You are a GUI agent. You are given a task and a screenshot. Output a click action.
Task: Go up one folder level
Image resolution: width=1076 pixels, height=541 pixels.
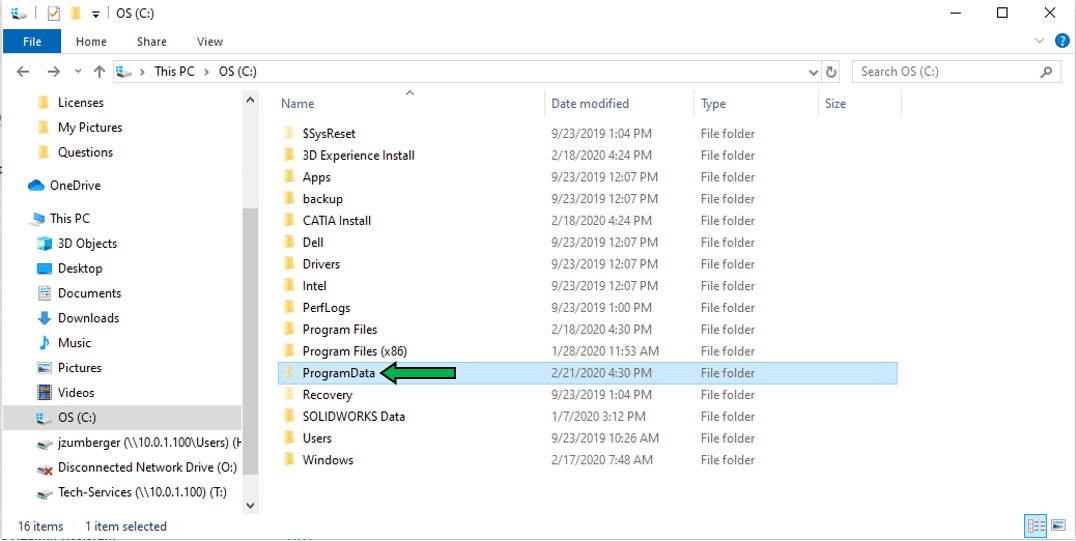coord(99,71)
